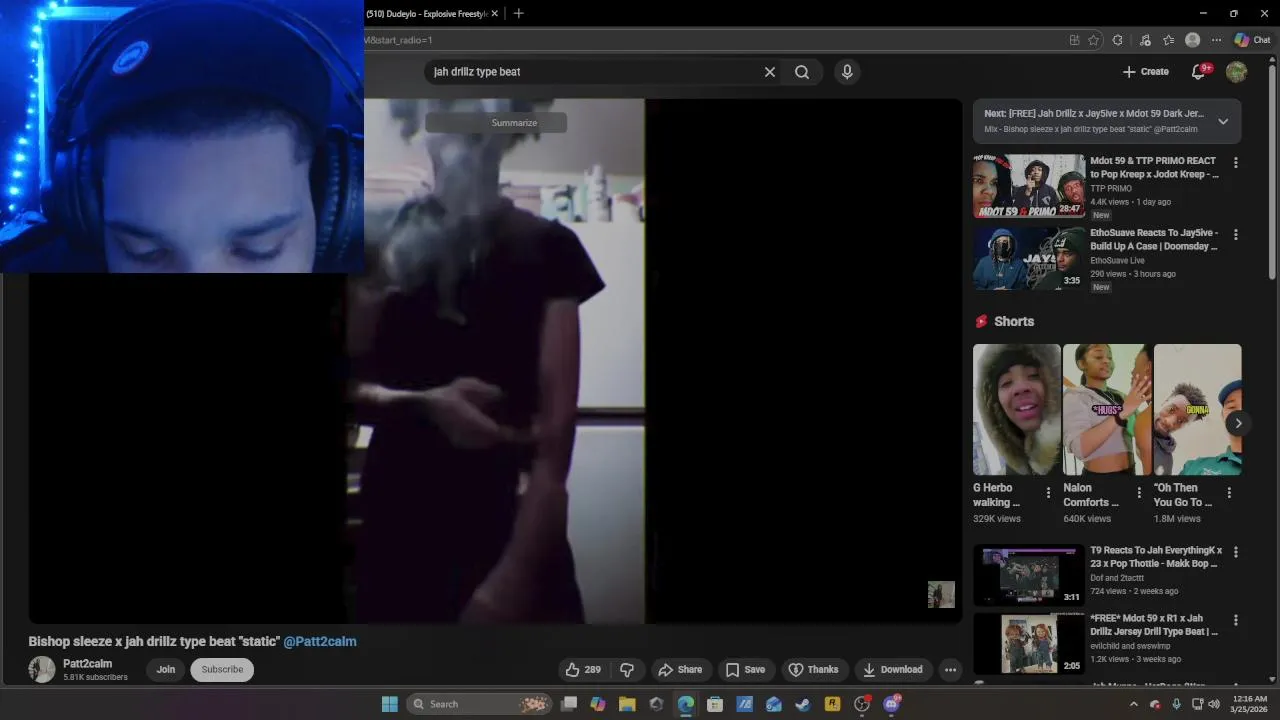Select the Dudeylo Explosive Freestyle browser tab
Image resolution: width=1280 pixels, height=720 pixels.
425,14
